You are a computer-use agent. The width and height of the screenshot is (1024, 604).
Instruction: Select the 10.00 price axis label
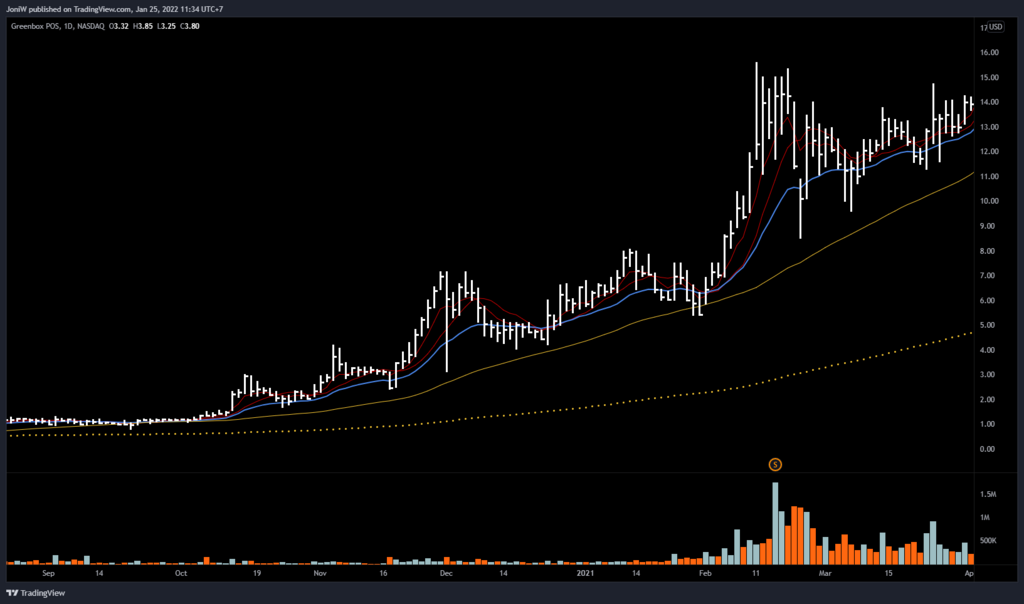pos(990,201)
